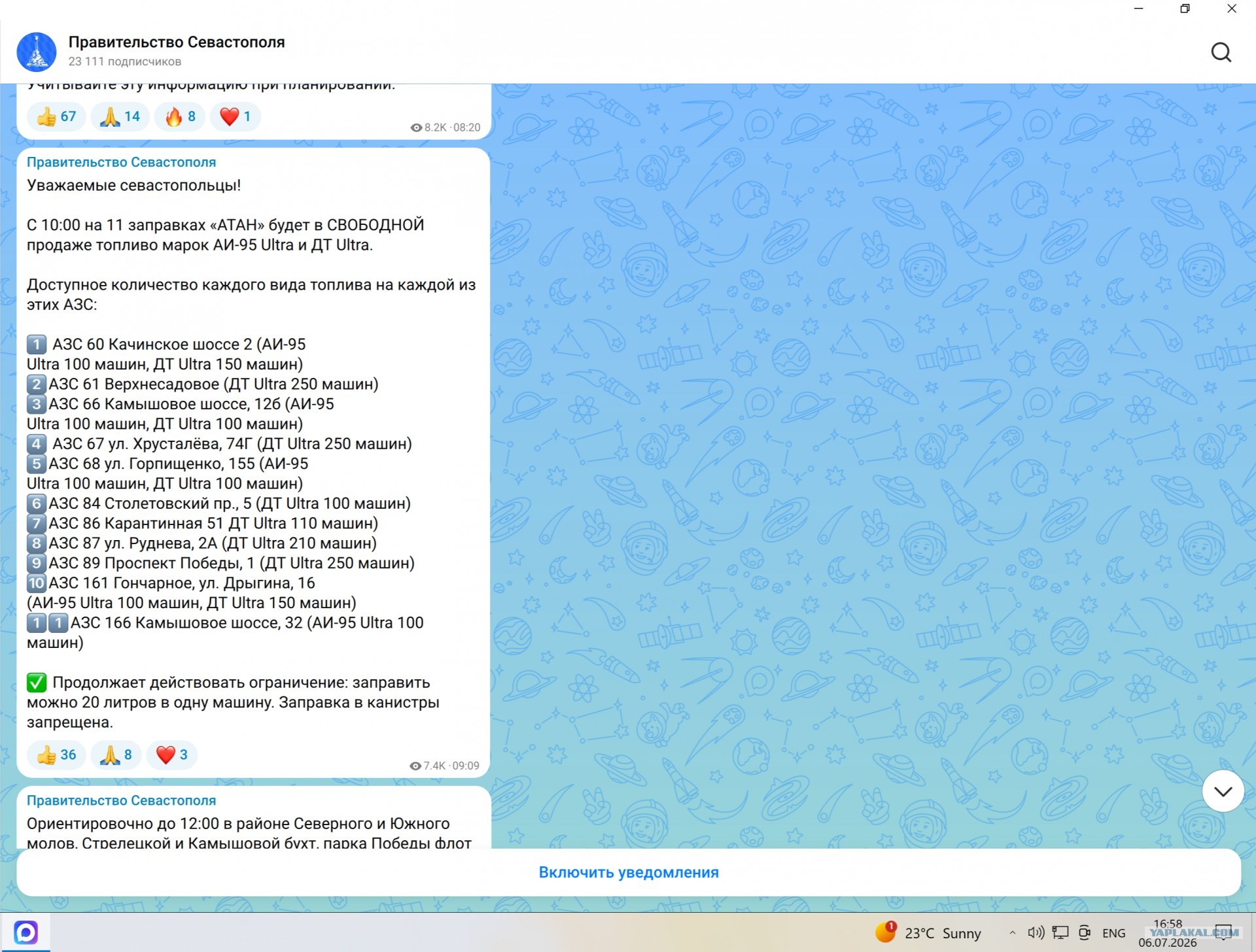This screenshot has height=952, width=1256.
Task: Click the keycap 1 emoji before АЗС 60
Action: [37, 345]
